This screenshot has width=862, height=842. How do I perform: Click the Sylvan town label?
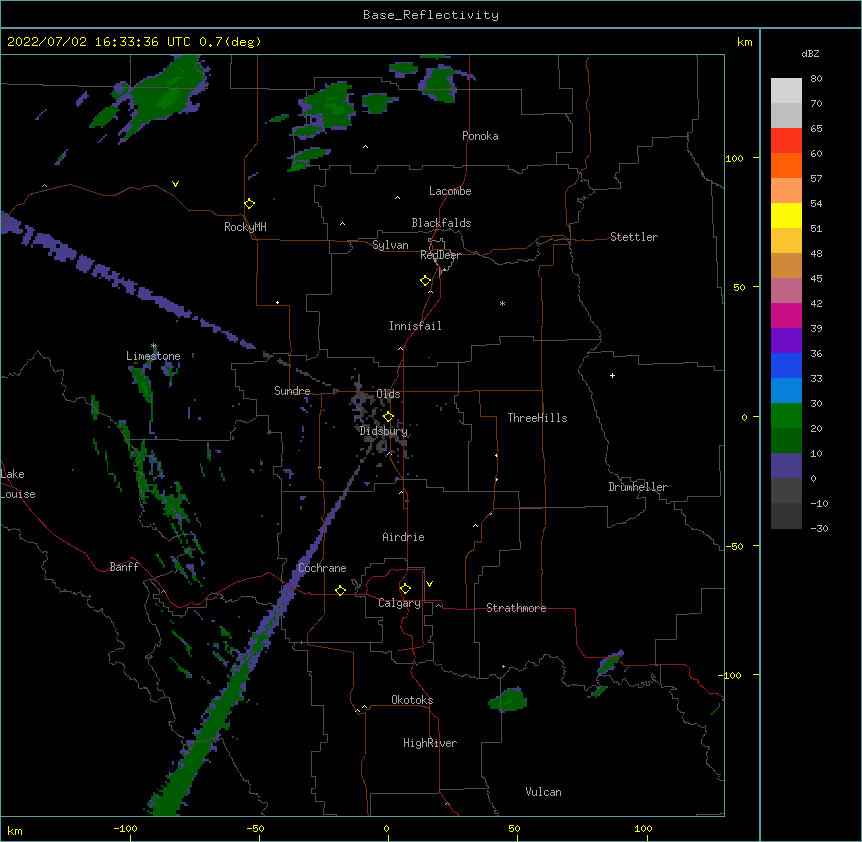point(390,245)
